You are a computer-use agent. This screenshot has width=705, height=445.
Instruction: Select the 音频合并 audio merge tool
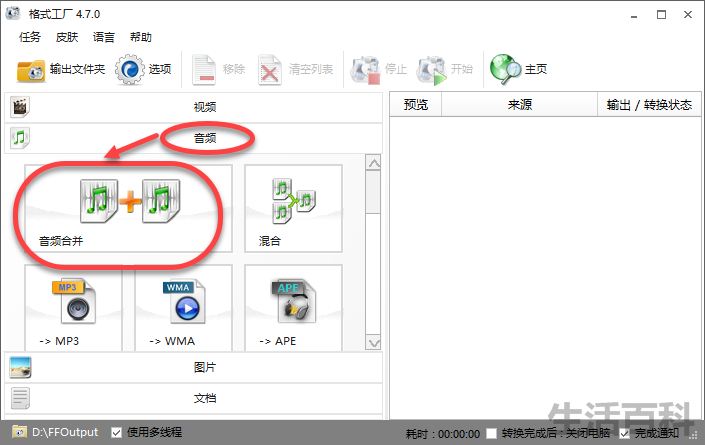(129, 208)
